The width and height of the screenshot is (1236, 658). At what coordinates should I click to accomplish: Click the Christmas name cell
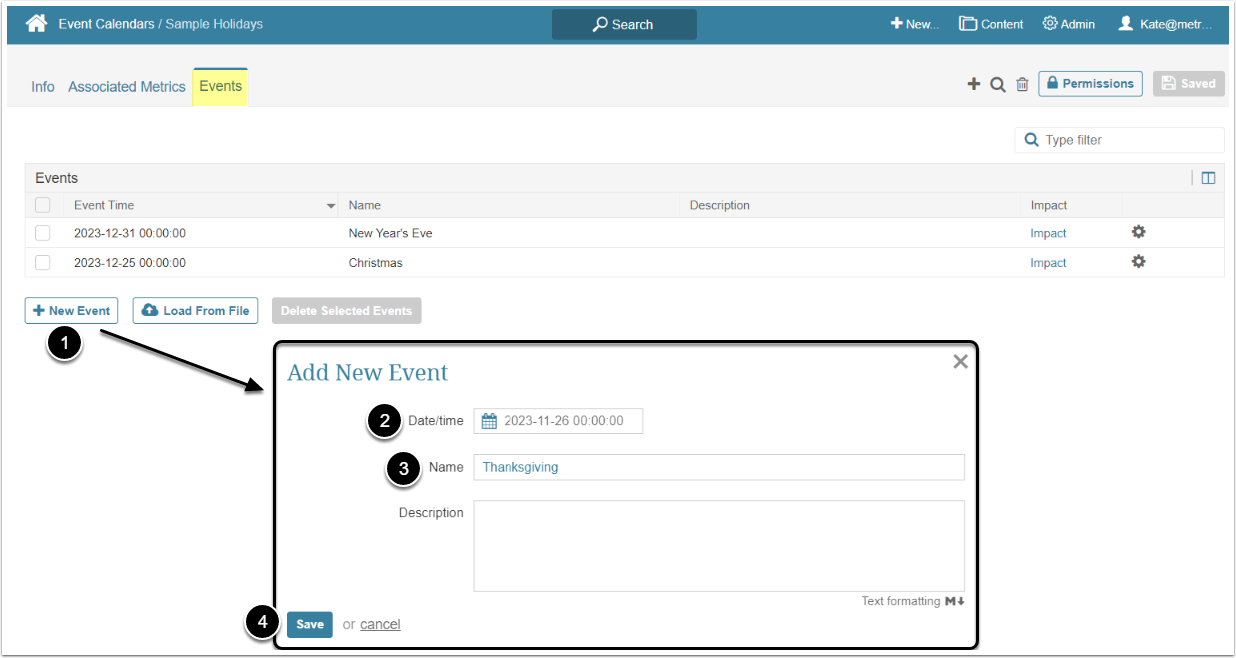coord(375,263)
